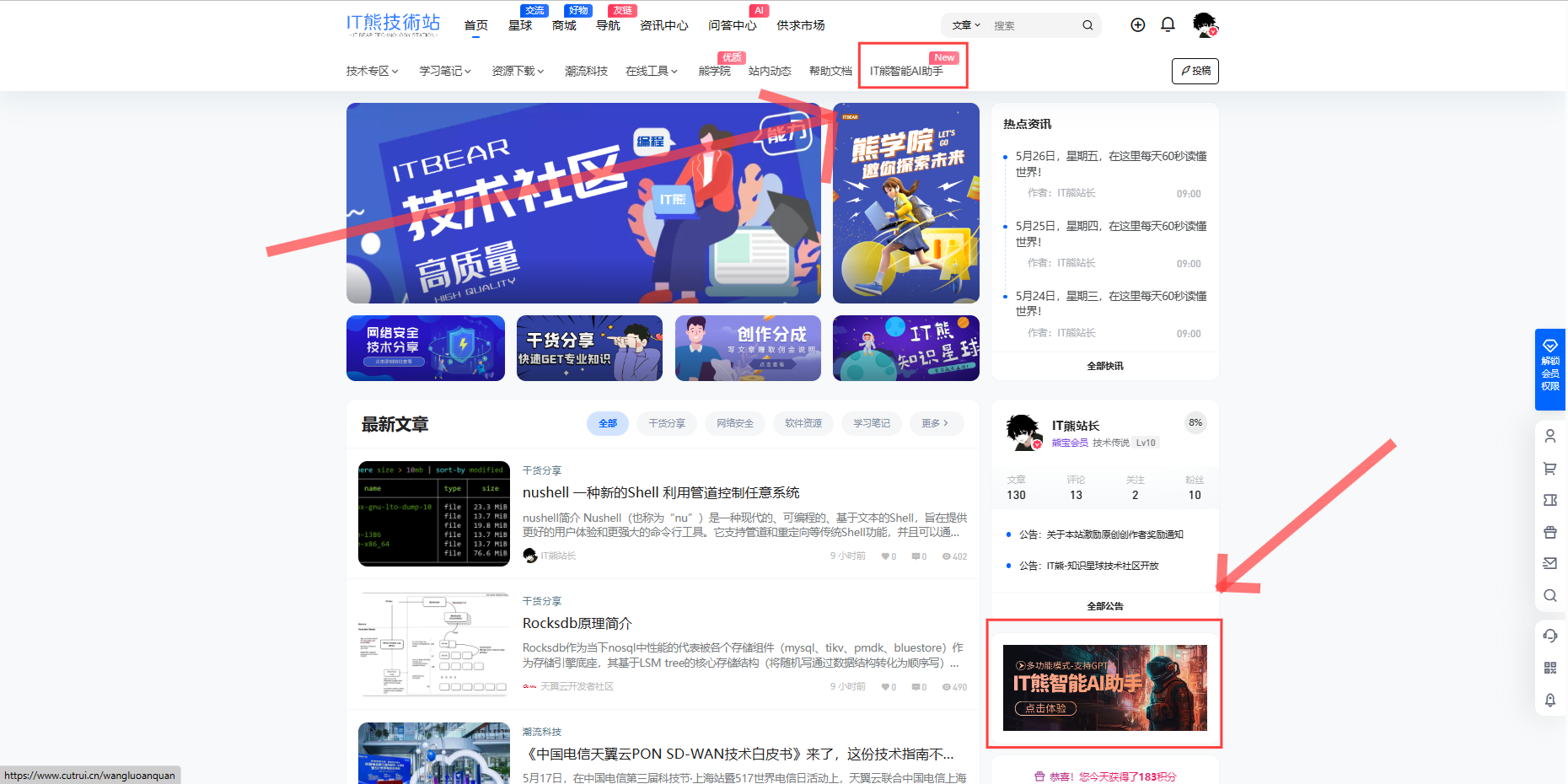This screenshot has width=1568, height=784.
Task: Click the 全部公告 link
Action: click(1105, 606)
